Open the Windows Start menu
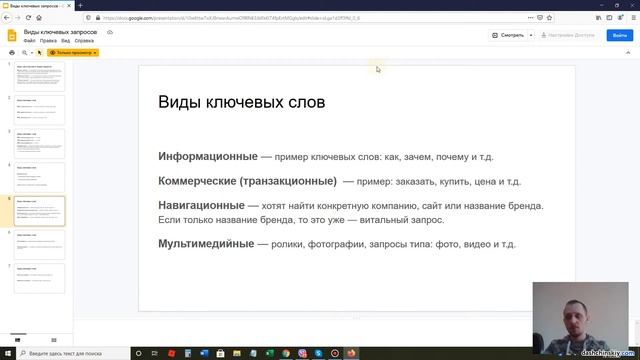 pos(8,353)
